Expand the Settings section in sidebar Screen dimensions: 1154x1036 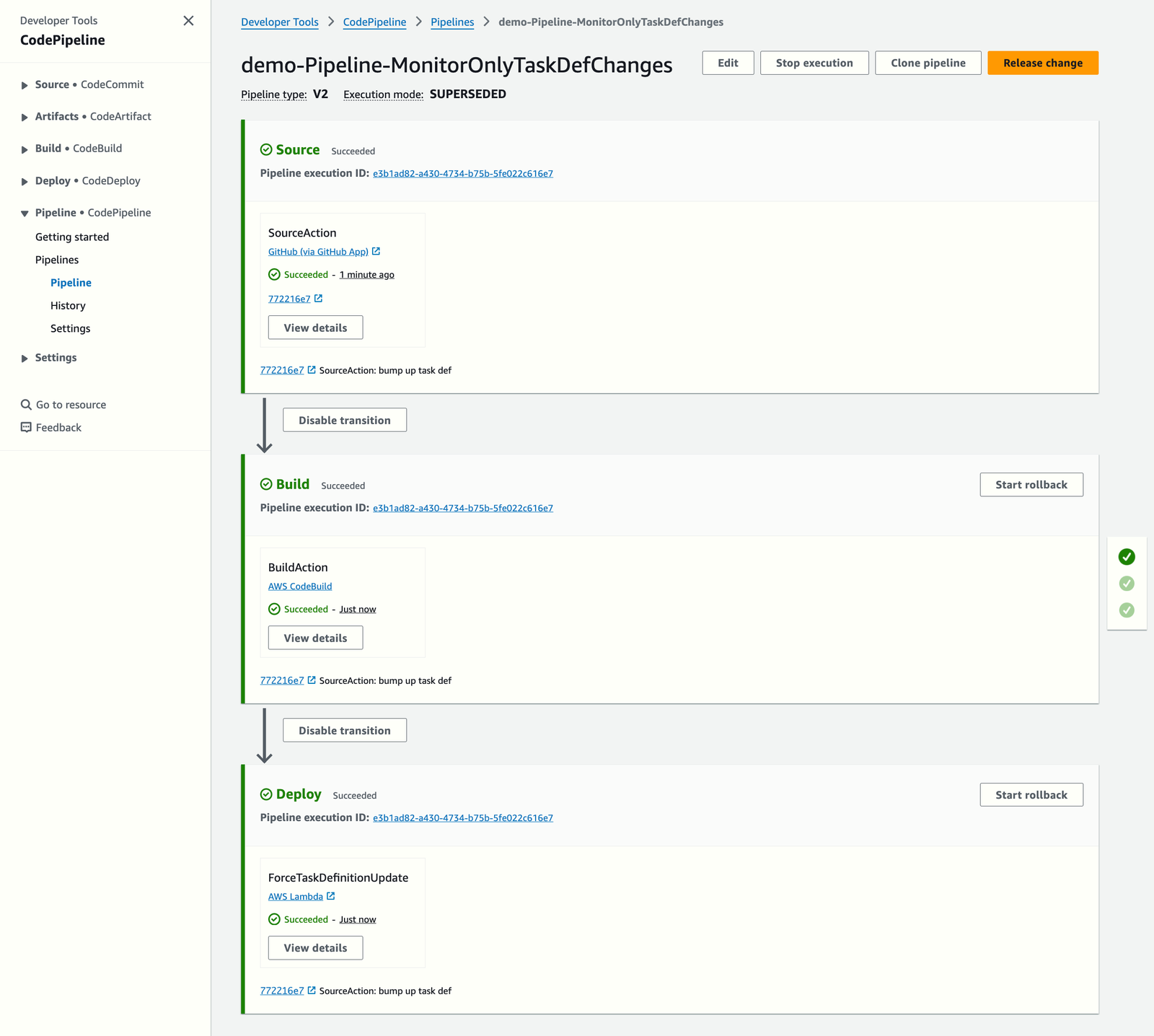click(x=25, y=357)
